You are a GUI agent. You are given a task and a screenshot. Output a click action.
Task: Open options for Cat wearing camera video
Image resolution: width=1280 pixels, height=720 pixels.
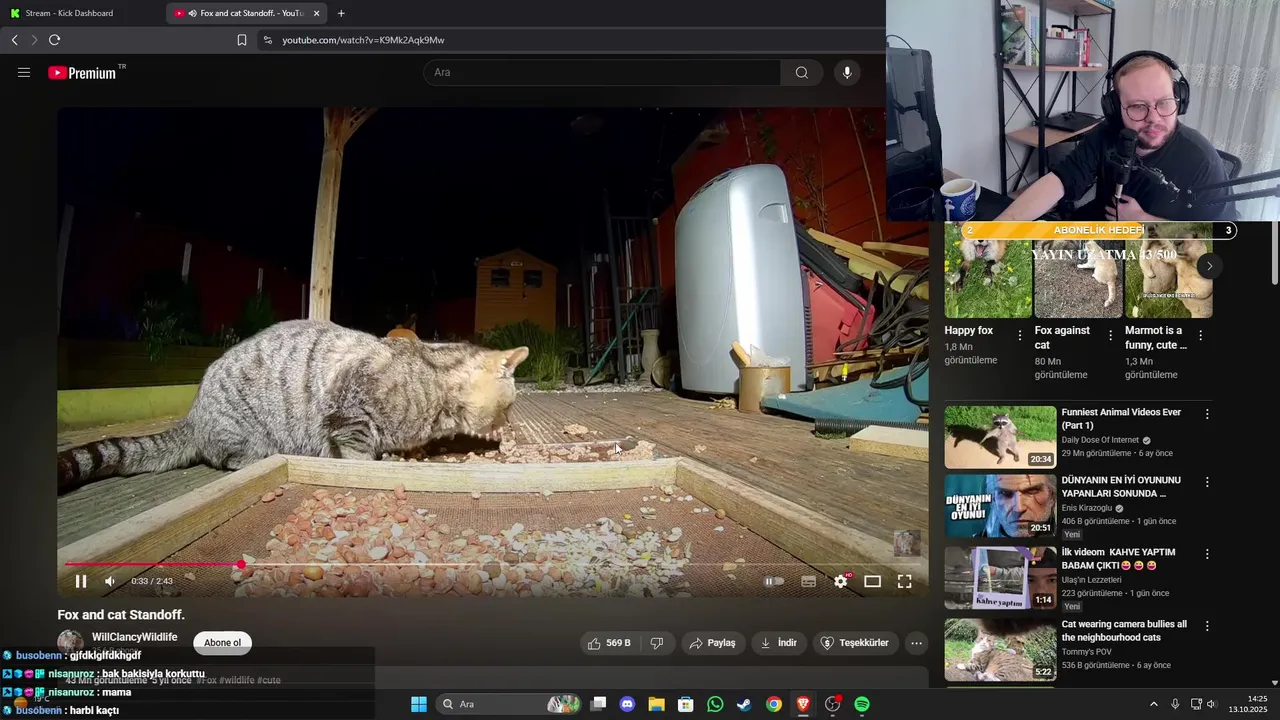pyautogui.click(x=1207, y=626)
